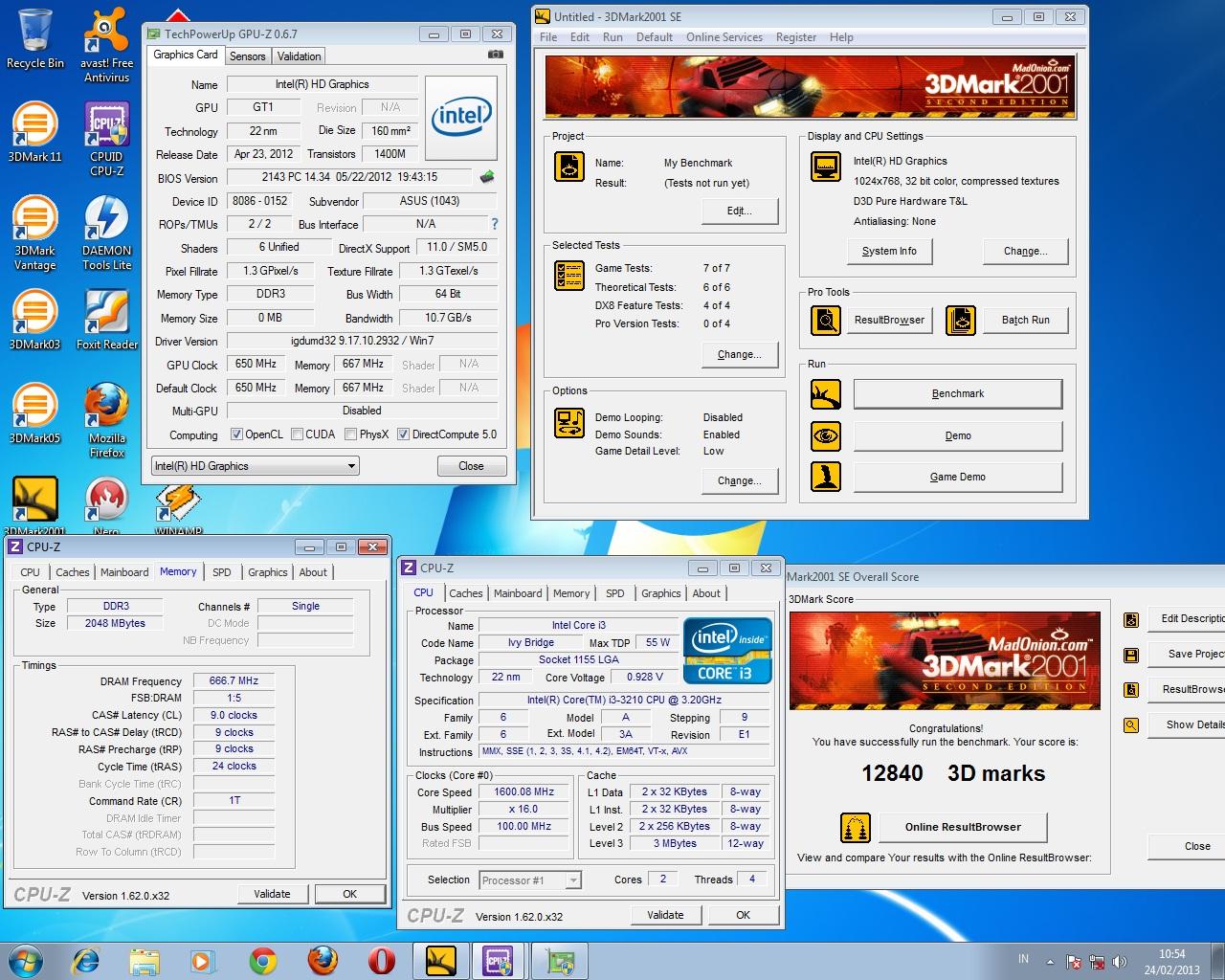Click the Demo eye icon

point(825,436)
